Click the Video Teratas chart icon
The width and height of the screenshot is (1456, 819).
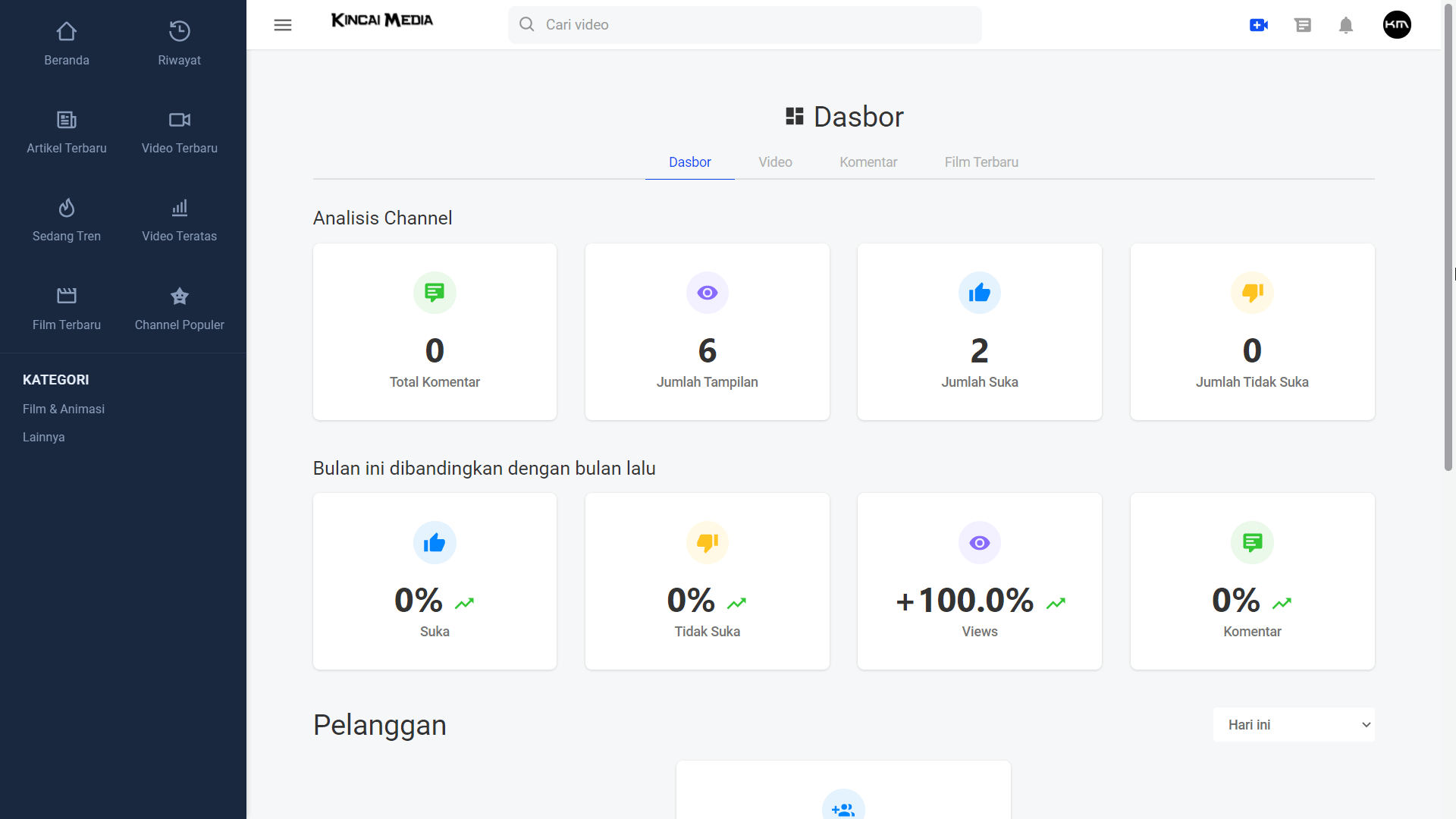coord(179,207)
